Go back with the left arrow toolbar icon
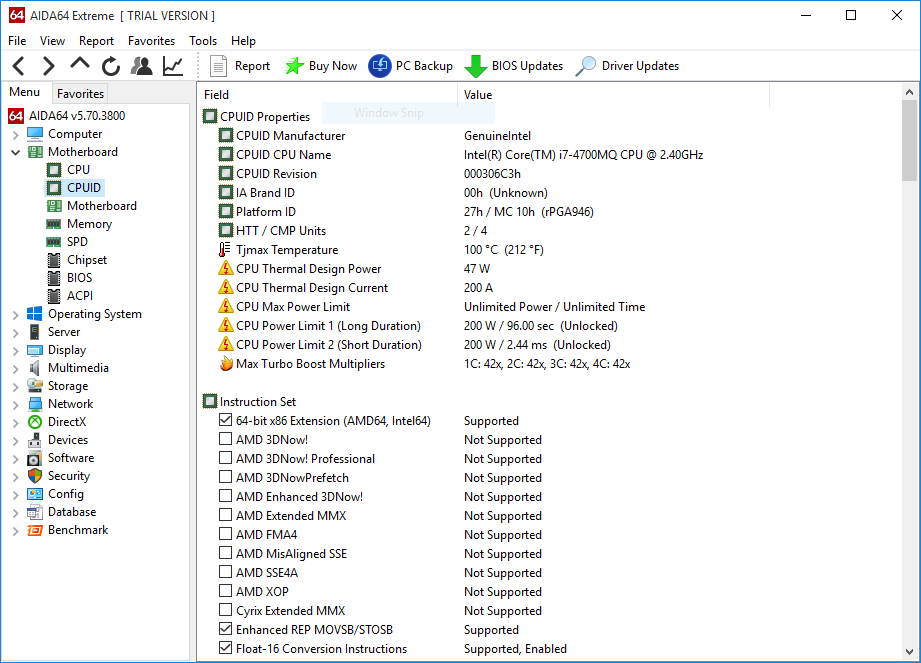 pos(19,66)
